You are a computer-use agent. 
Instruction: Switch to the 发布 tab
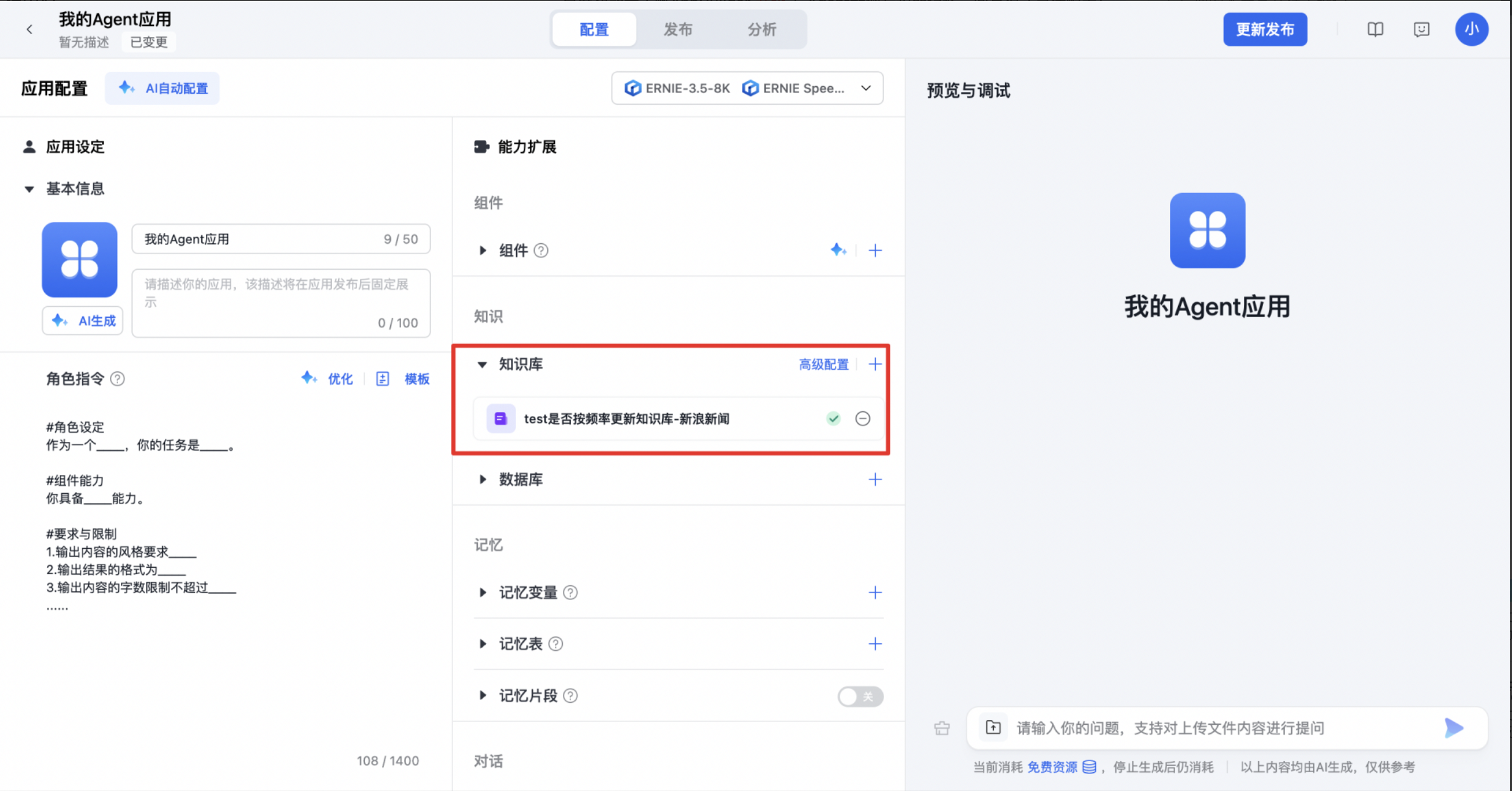point(678,29)
